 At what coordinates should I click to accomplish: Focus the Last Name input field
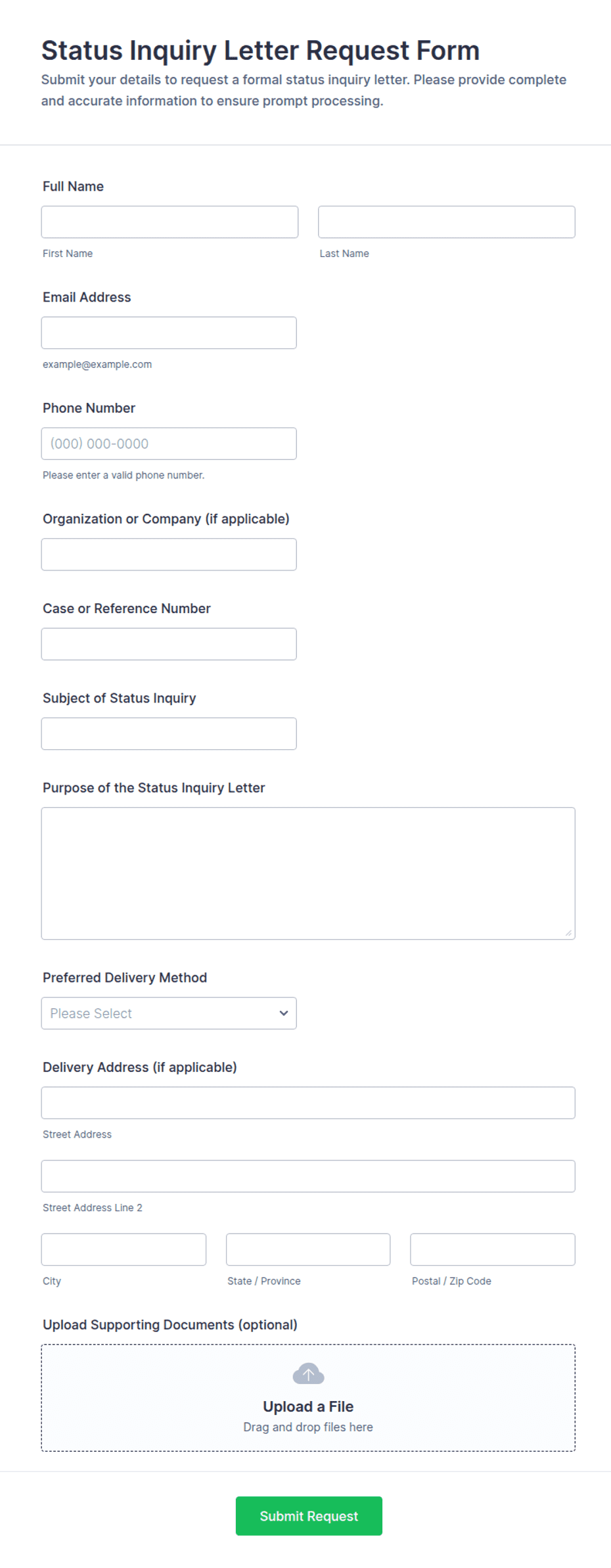[447, 222]
